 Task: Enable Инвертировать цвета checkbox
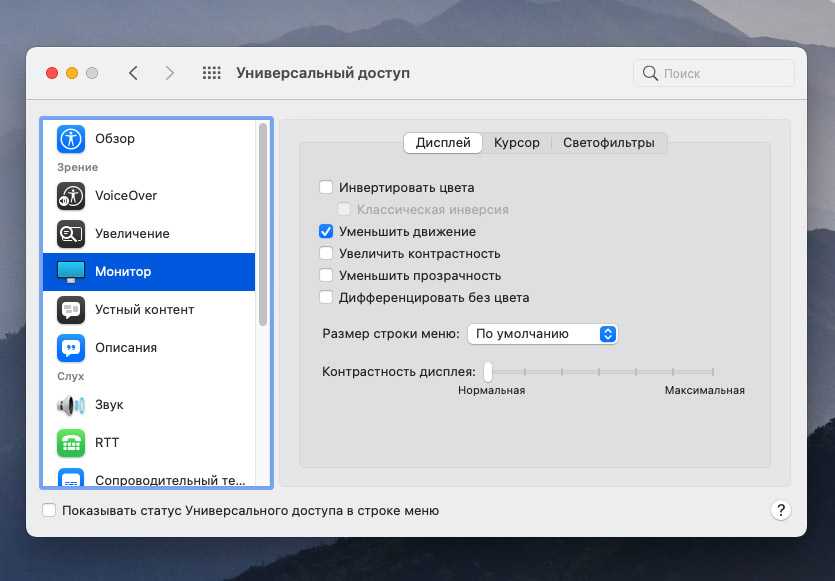(x=326, y=187)
